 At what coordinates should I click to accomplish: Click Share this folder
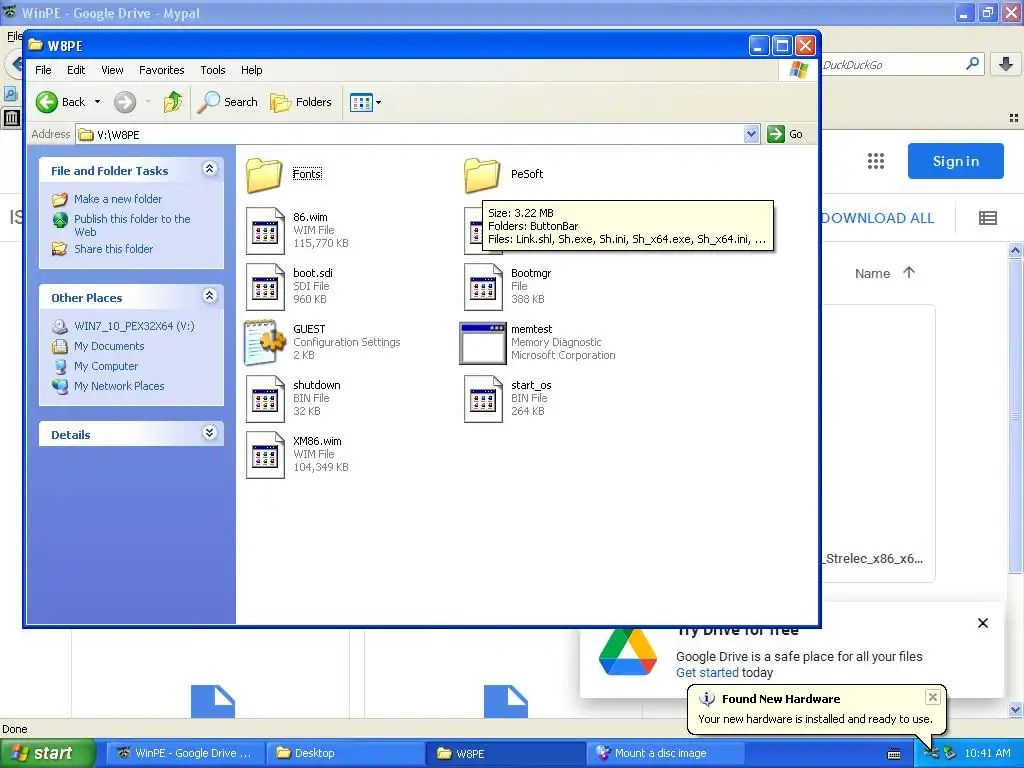[x=113, y=249]
